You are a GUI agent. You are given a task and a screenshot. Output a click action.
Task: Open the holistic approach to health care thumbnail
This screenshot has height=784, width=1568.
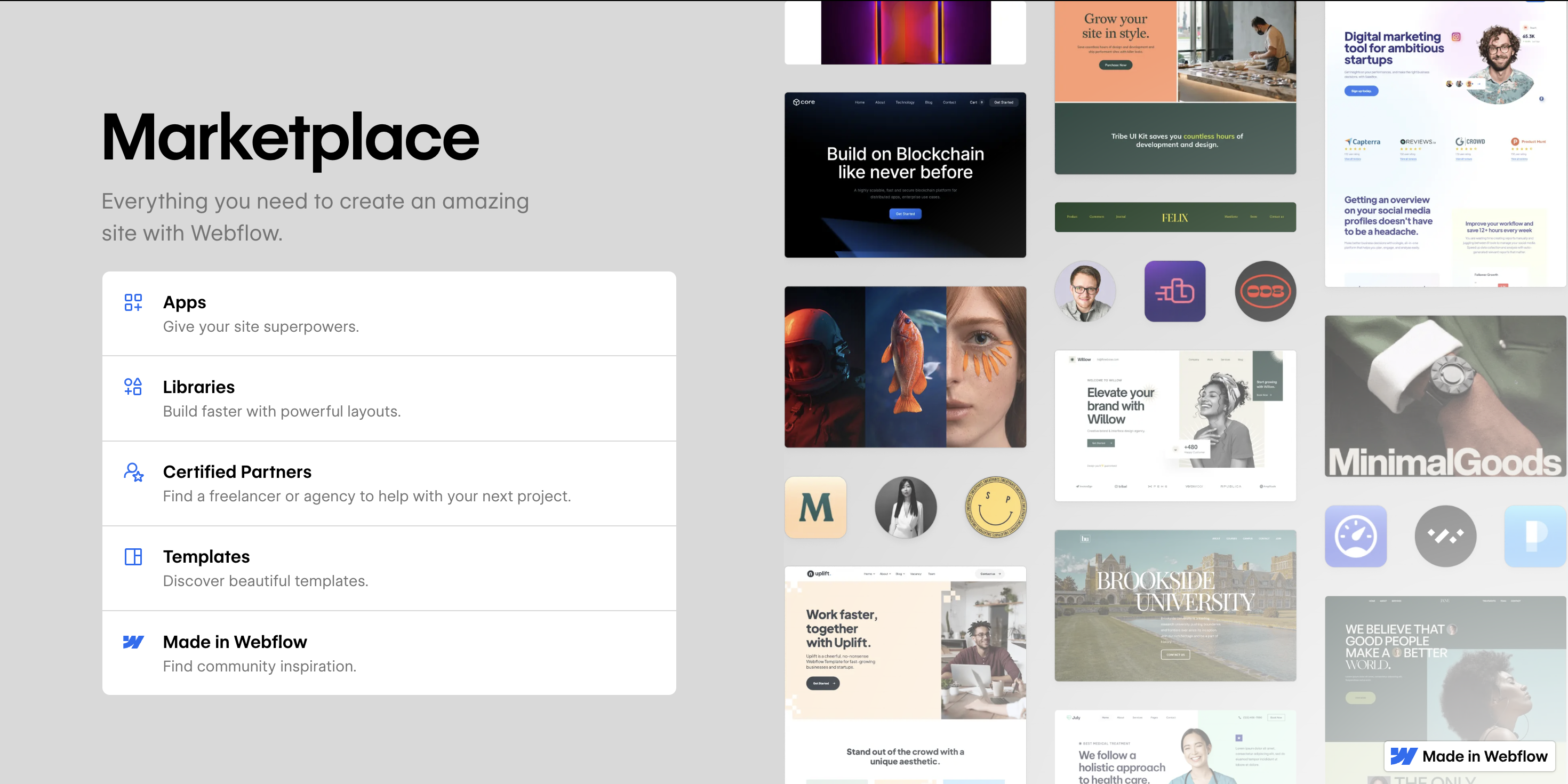pos(1175,747)
